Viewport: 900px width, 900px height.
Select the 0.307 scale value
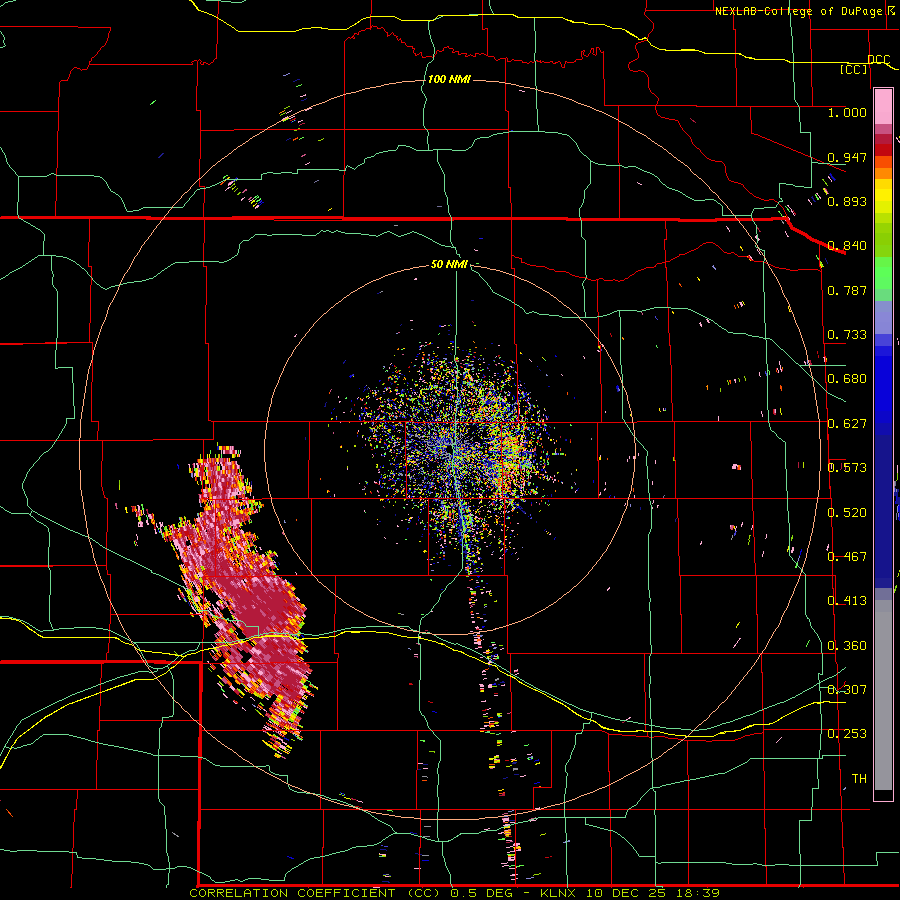[x=847, y=690]
